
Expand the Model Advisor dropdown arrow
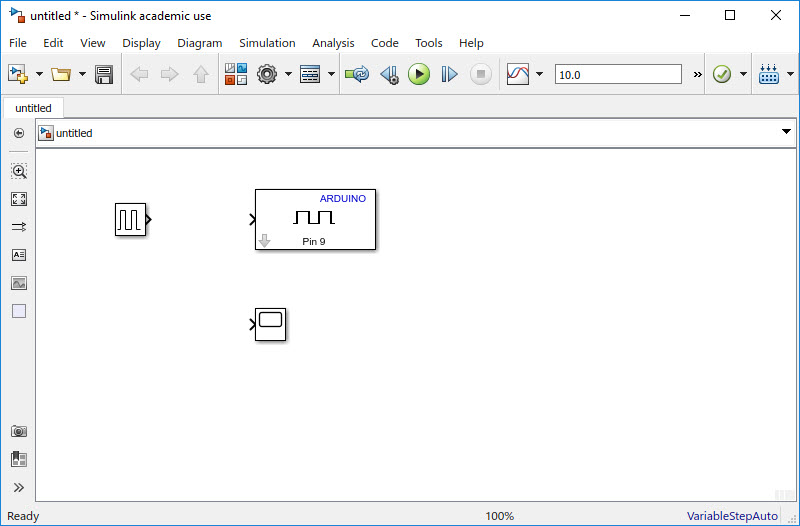click(743, 74)
